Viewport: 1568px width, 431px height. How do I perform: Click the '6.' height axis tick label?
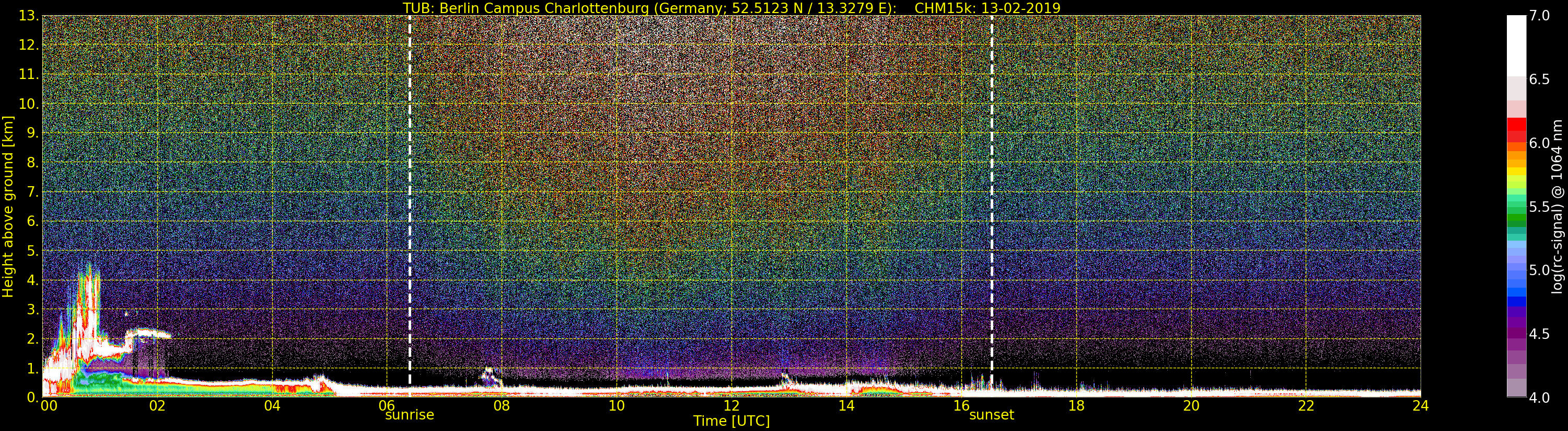(33, 221)
